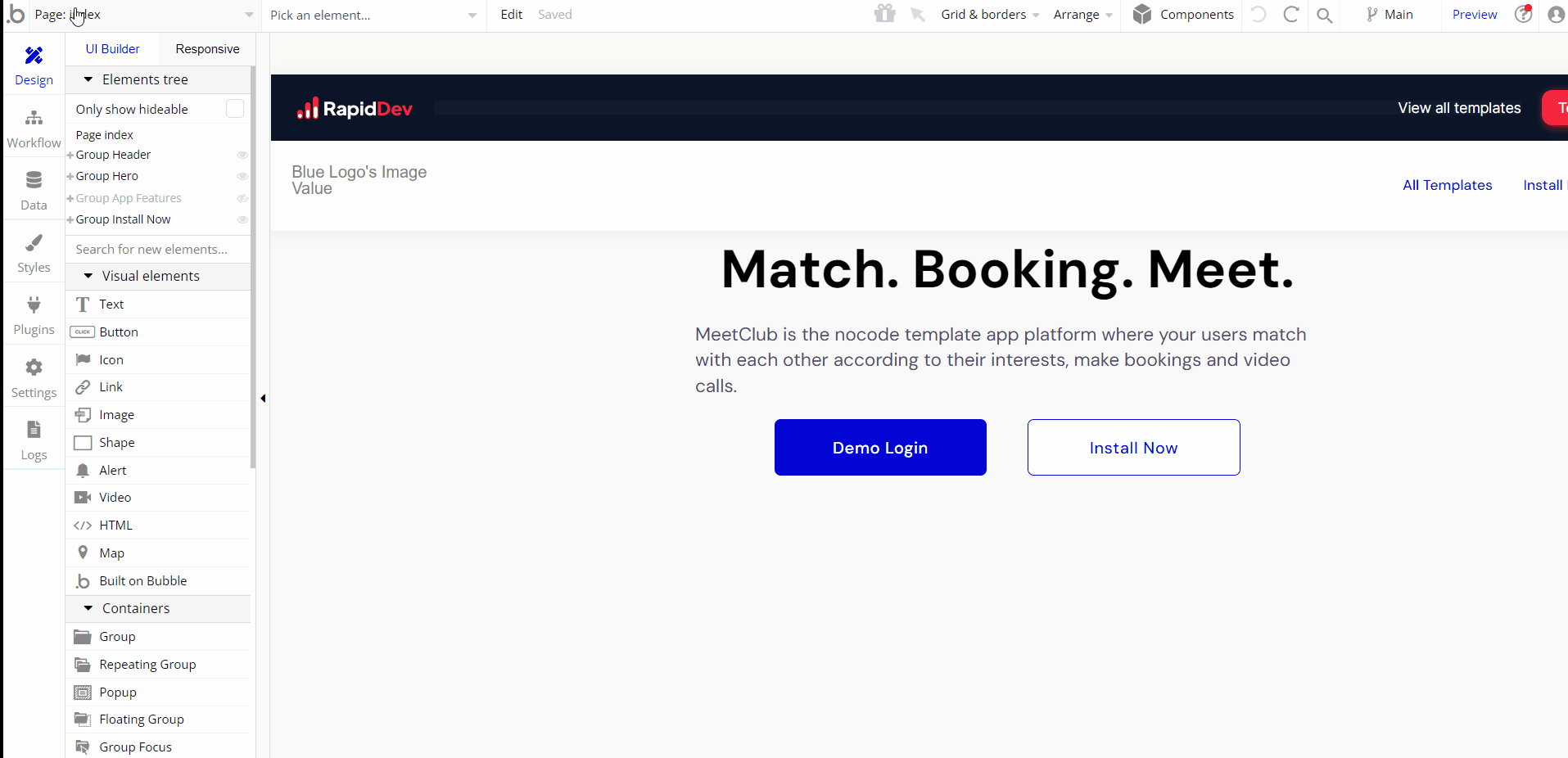Open the Workflow tab icon
The height and width of the screenshot is (758, 1568).
point(34,119)
